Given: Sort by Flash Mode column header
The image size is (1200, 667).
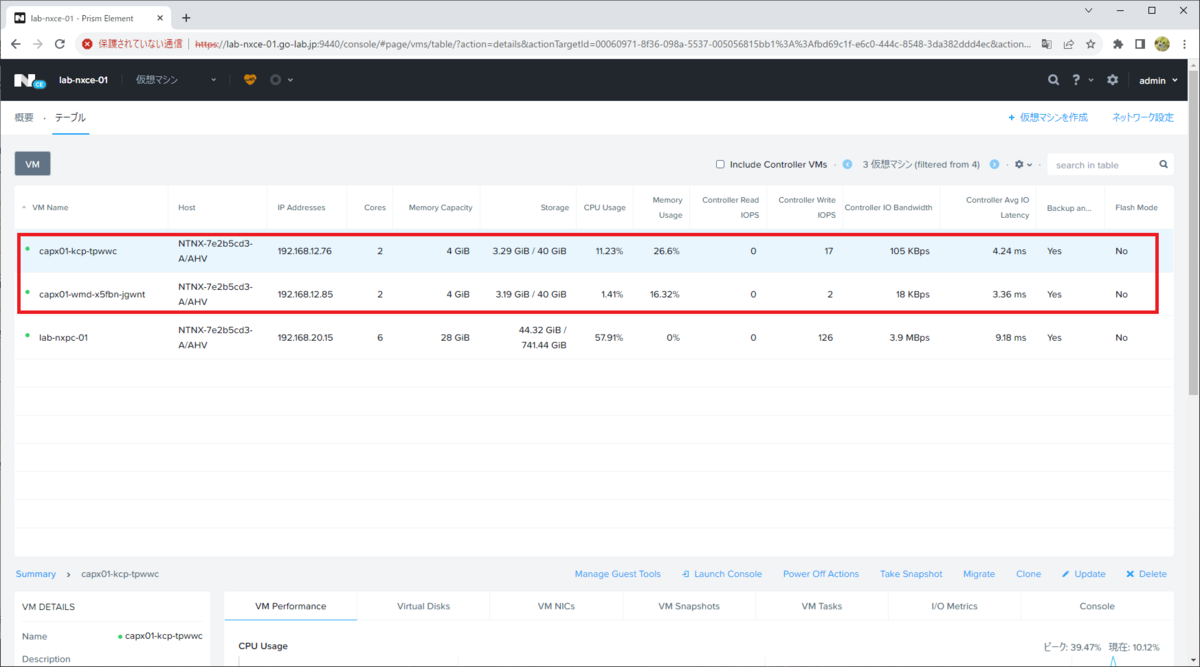Looking at the screenshot, I should pyautogui.click(x=1136, y=208).
